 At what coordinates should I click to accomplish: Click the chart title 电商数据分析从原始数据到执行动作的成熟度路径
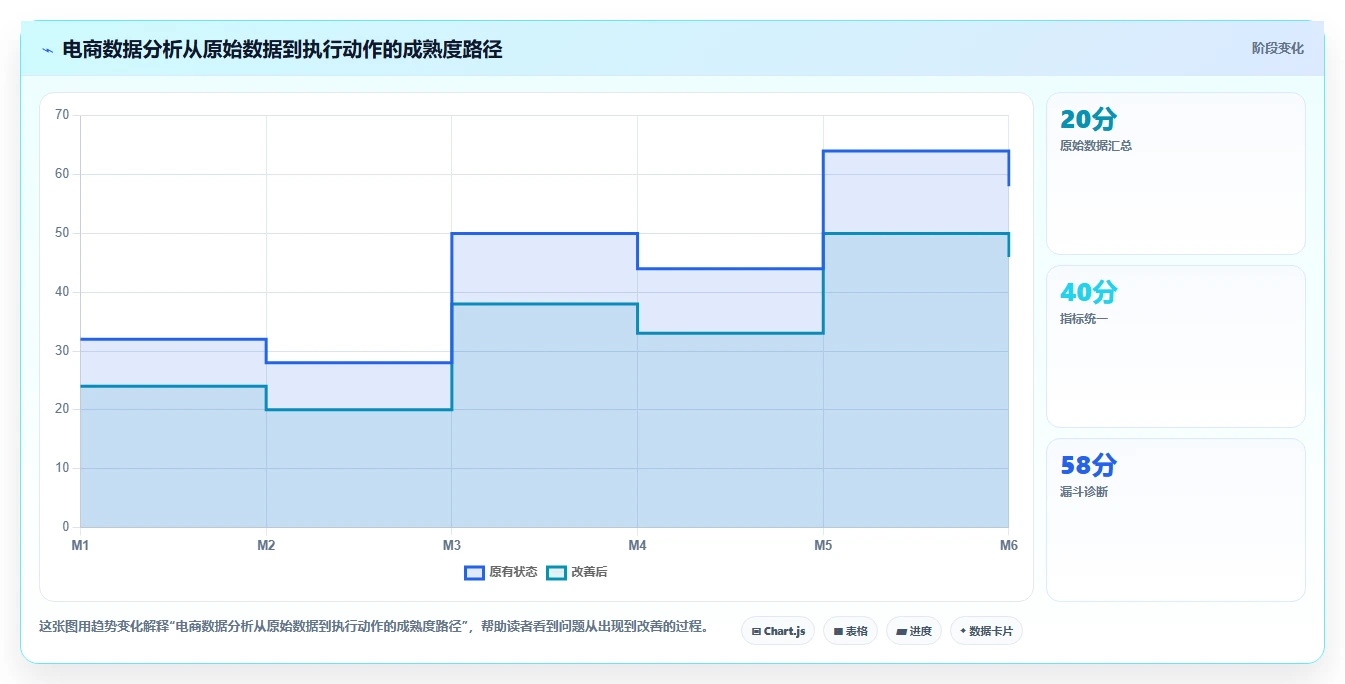pyautogui.click(x=282, y=49)
